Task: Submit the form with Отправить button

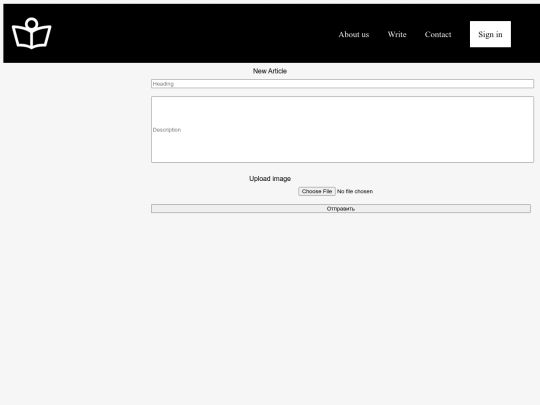Action: pyautogui.click(x=341, y=209)
